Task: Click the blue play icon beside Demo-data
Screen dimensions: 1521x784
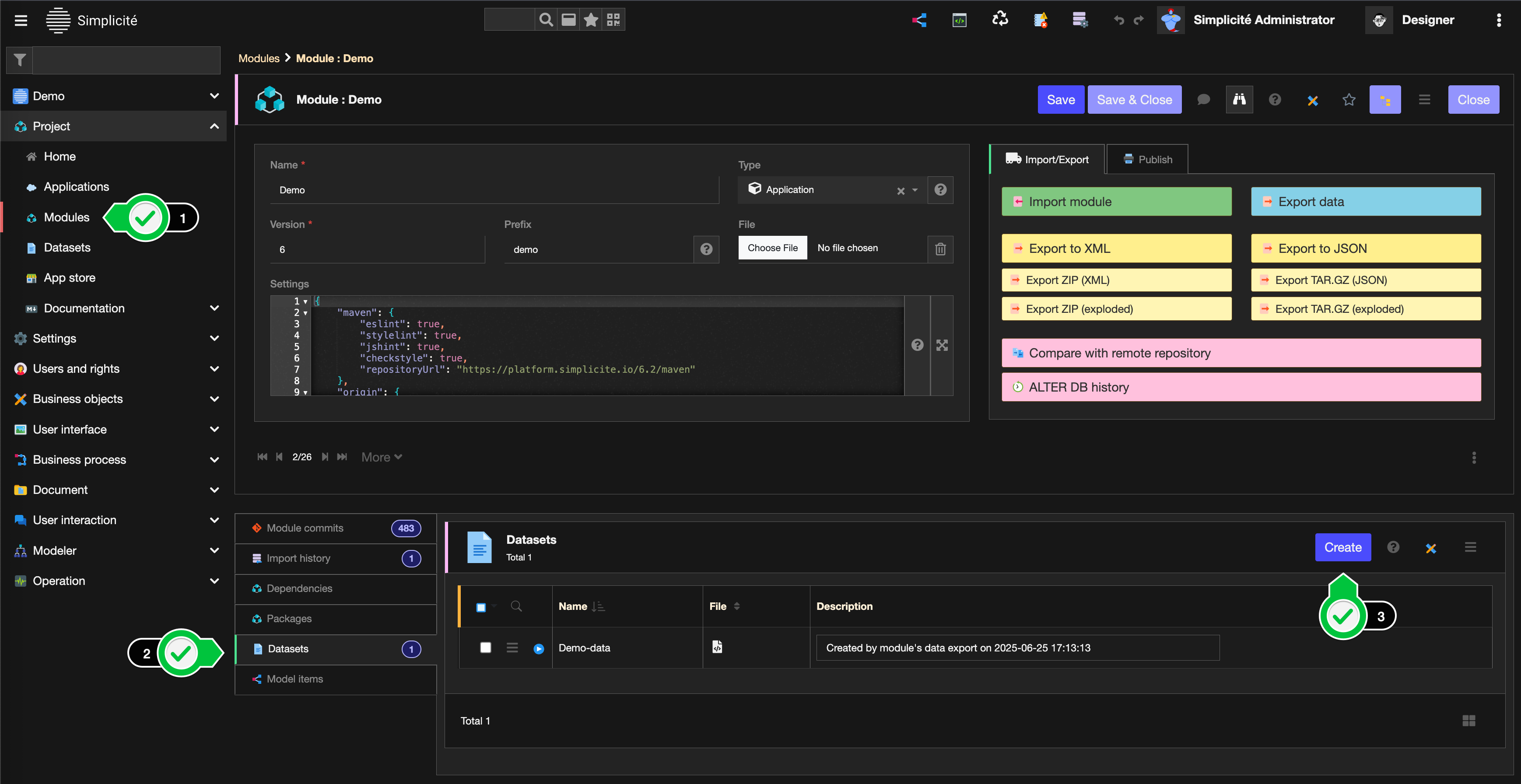Action: pyautogui.click(x=539, y=649)
